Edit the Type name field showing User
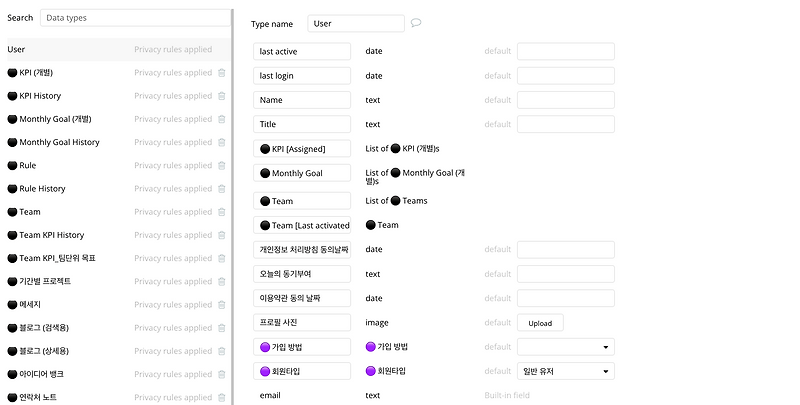Screen dimensions: 800x405 click(x=356, y=23)
